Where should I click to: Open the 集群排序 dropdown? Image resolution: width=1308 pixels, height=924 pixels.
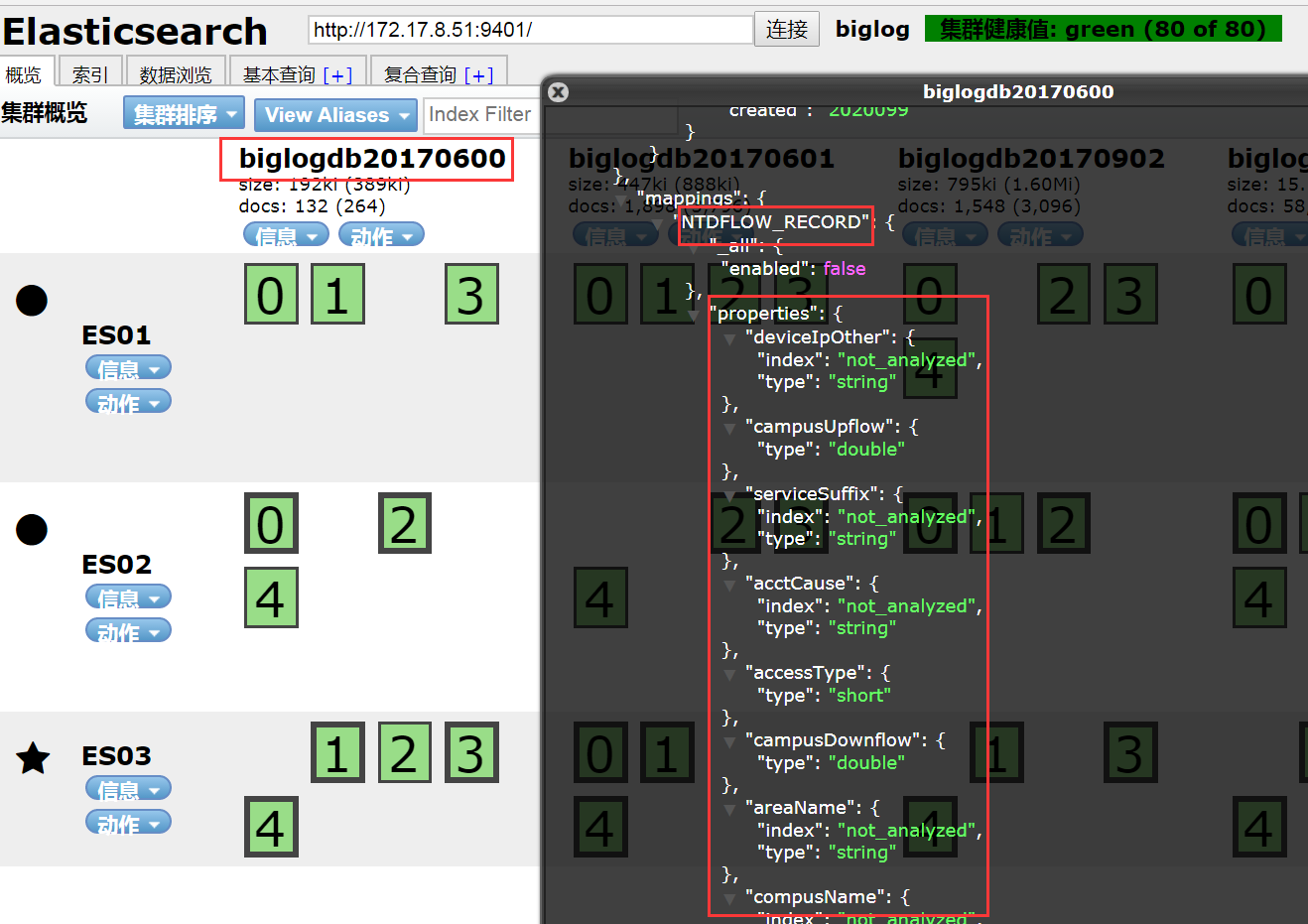tap(184, 113)
